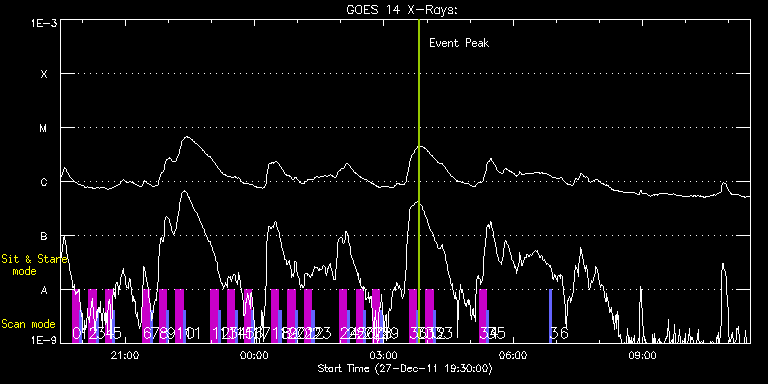This screenshot has width=768, height=384.
Task: Click the 'X' flare class label
Action: click(x=44, y=74)
